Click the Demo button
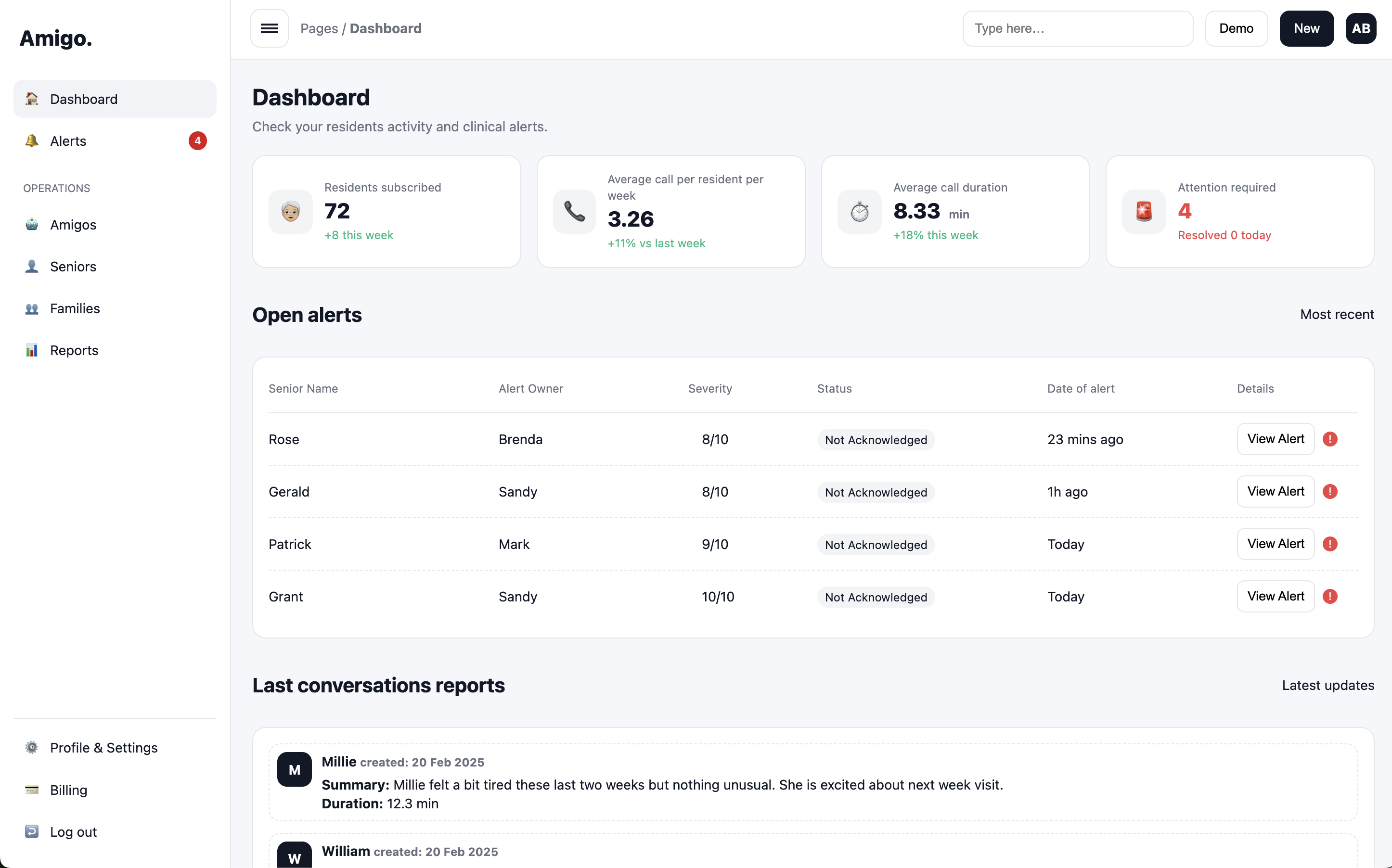The width and height of the screenshot is (1392, 868). pos(1236,28)
